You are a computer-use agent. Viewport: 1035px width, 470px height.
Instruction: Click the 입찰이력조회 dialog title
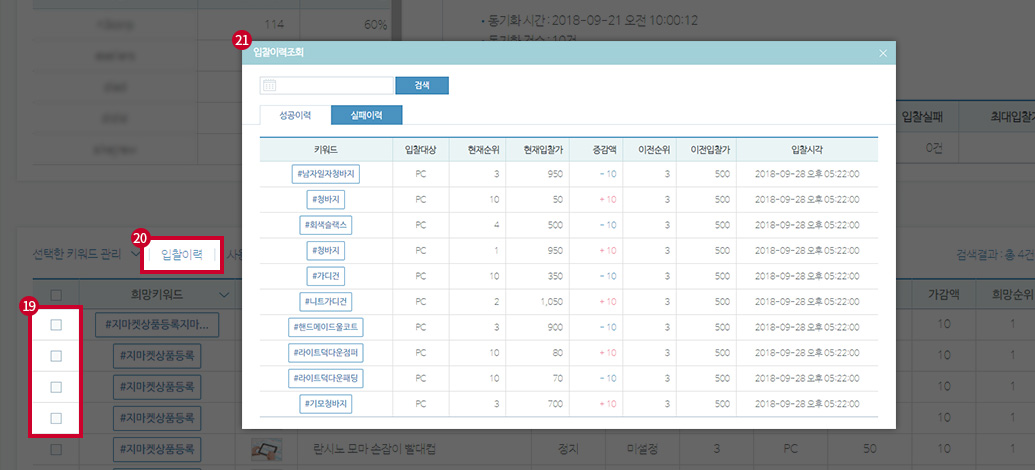[278, 53]
